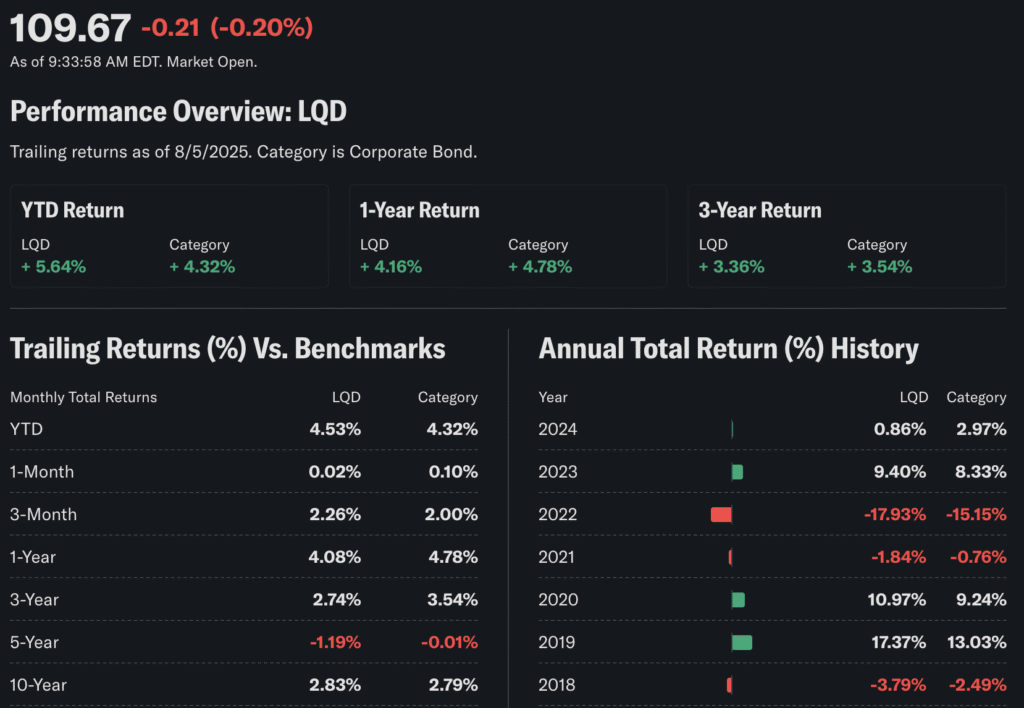The image size is (1024, 708).
Task: Click the green 2019 return bar
Action: [742, 643]
